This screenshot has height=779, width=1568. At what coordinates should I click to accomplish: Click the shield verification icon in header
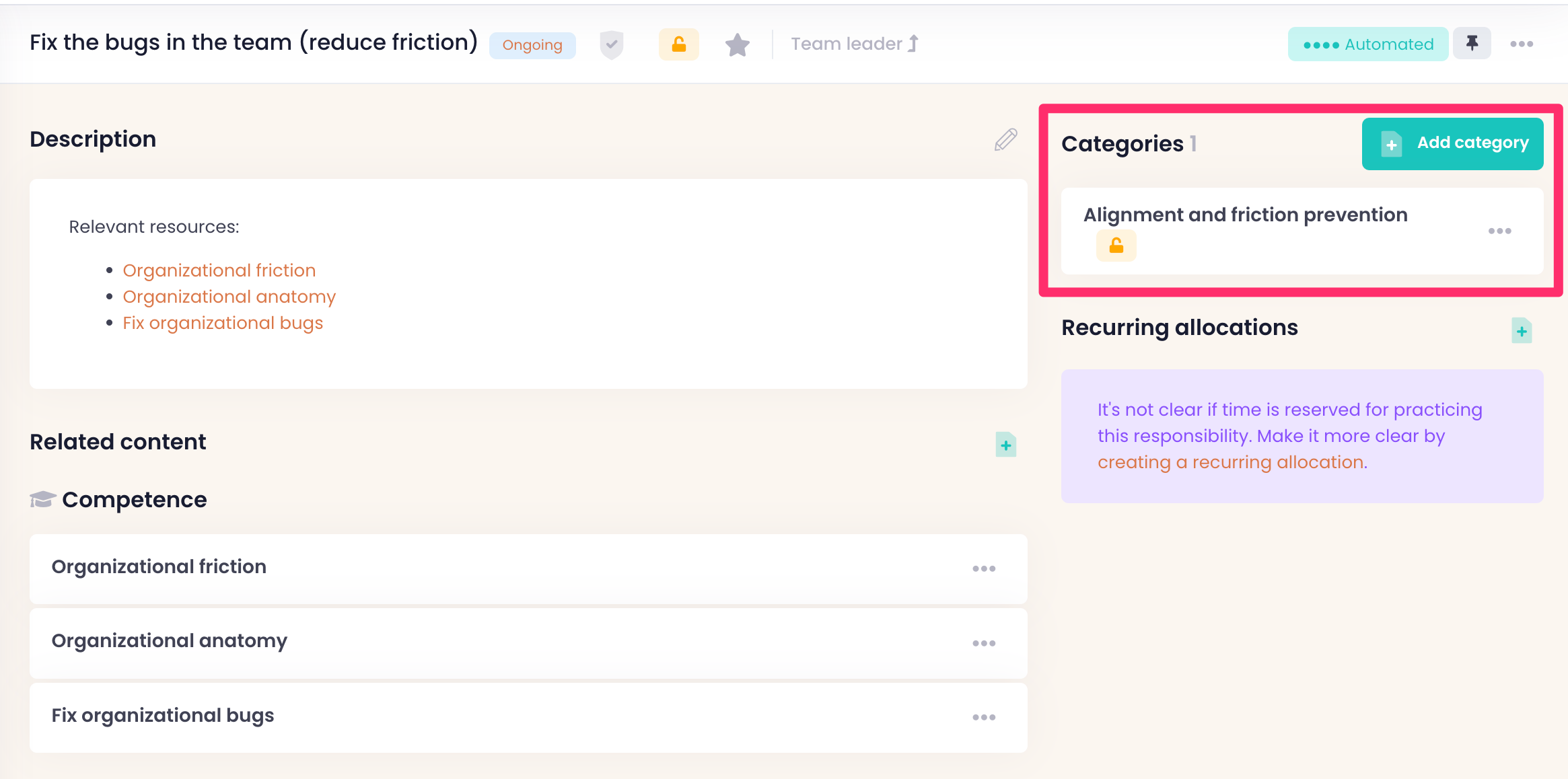pos(611,45)
